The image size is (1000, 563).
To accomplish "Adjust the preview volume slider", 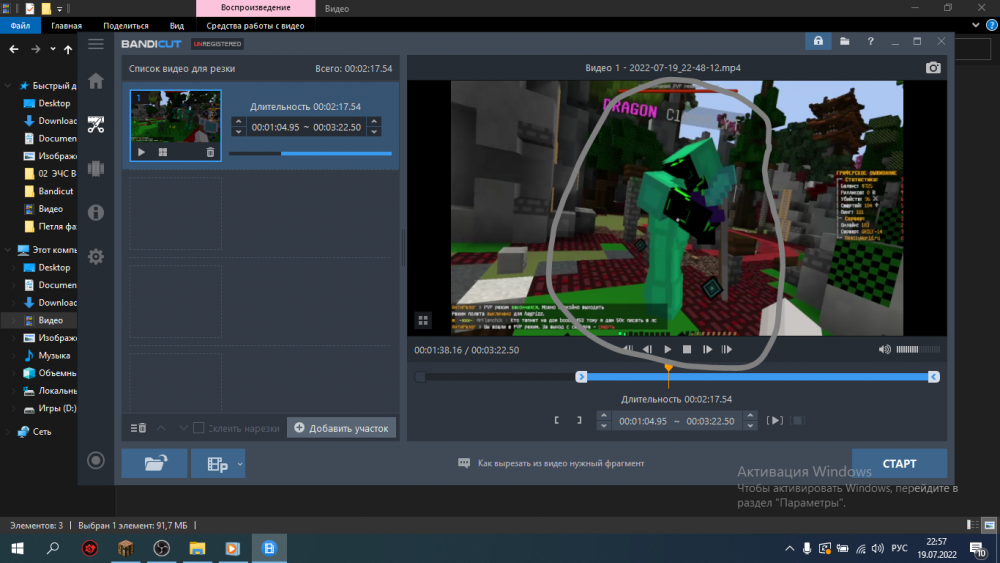I will tap(918, 349).
